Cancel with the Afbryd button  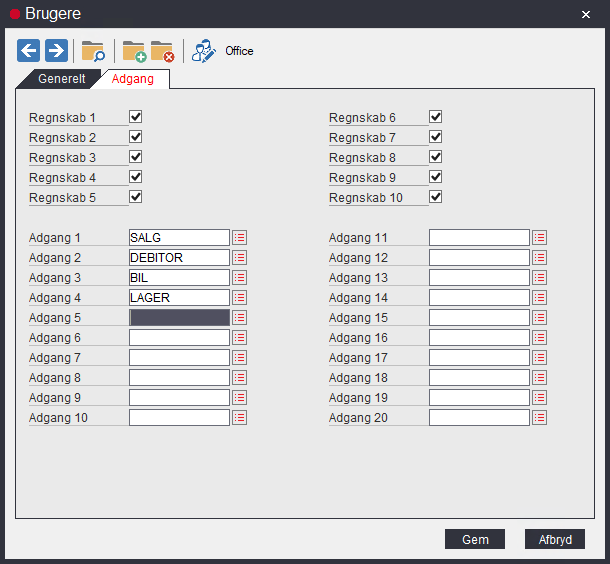[555, 539]
